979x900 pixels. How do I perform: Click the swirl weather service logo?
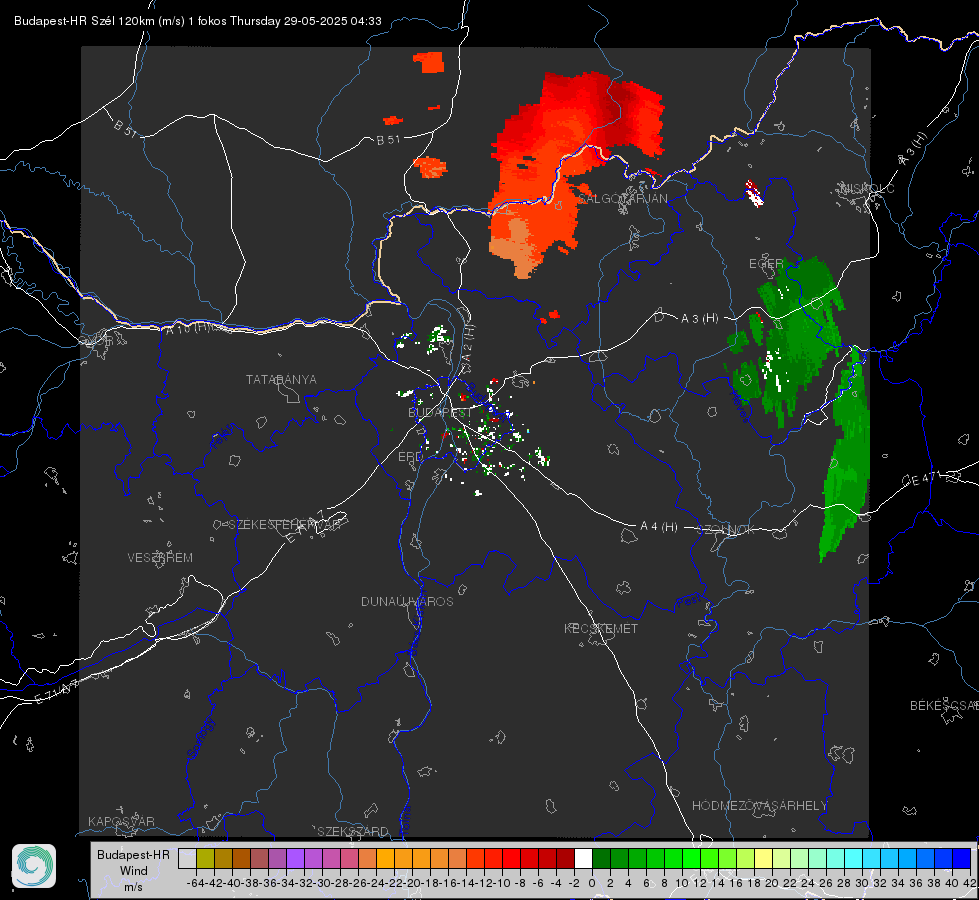(x=34, y=866)
